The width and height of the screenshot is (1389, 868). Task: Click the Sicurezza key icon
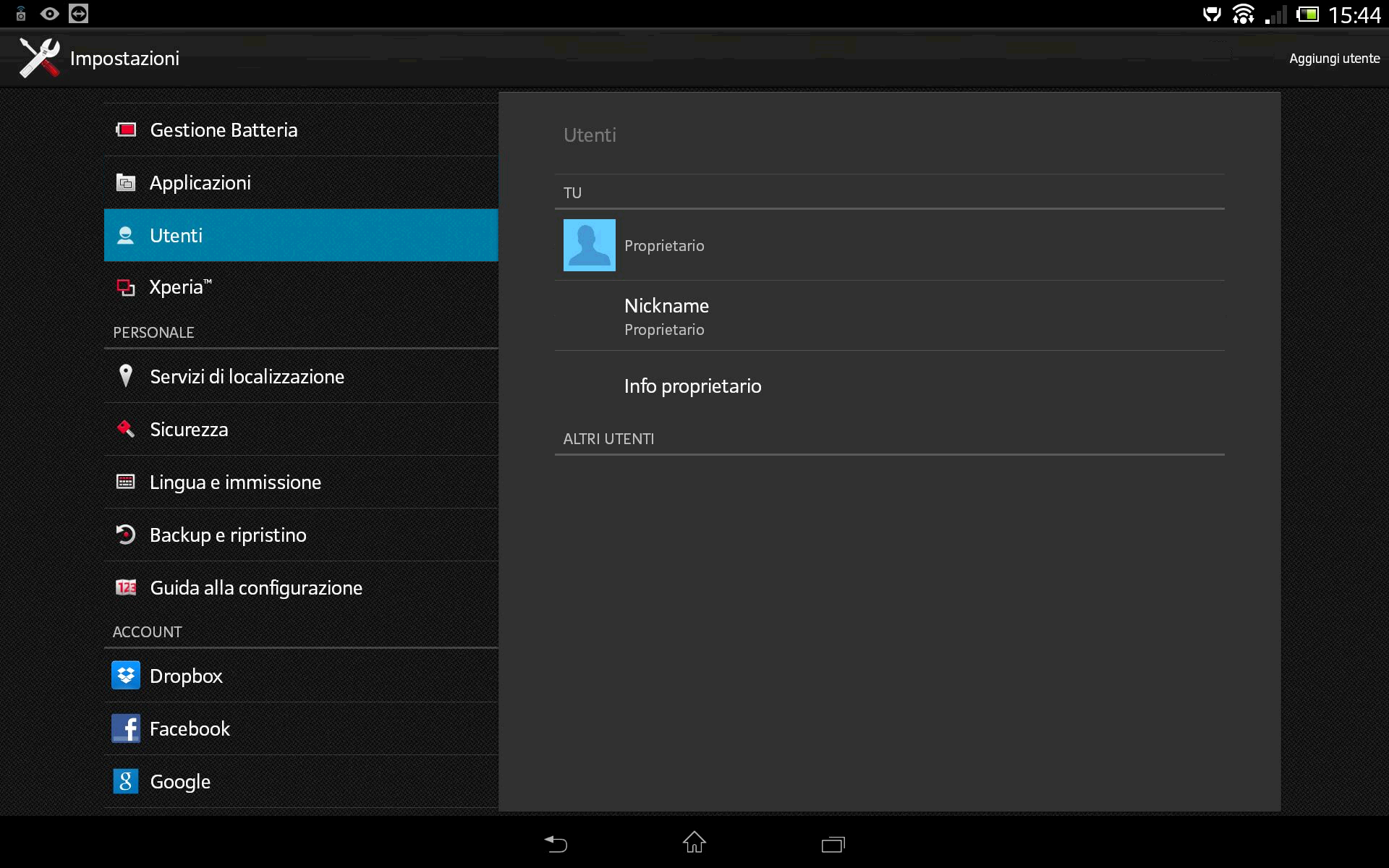(x=126, y=429)
